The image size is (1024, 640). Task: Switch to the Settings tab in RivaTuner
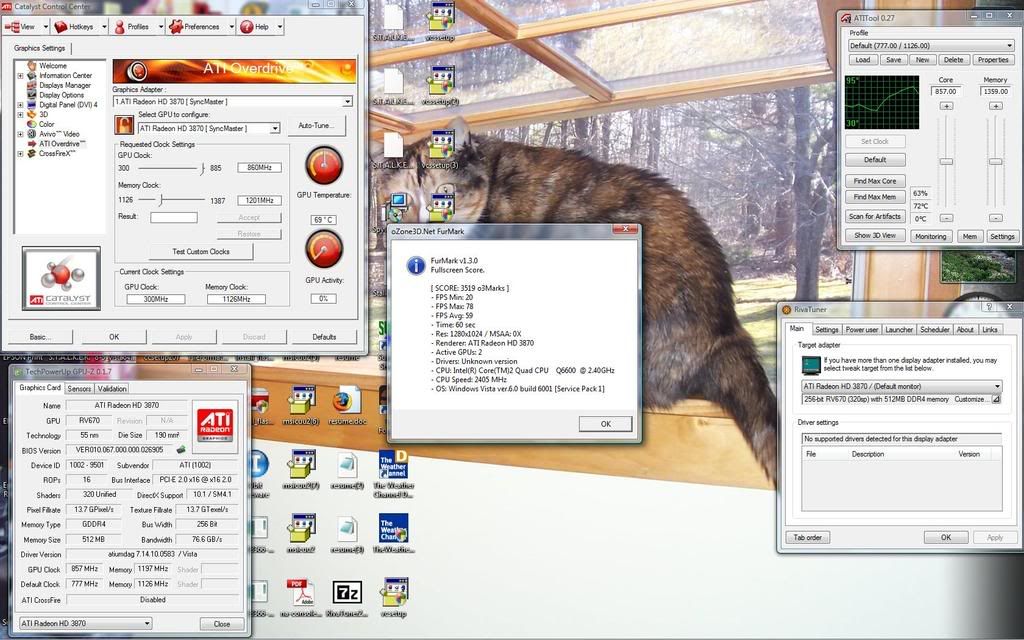tap(826, 330)
